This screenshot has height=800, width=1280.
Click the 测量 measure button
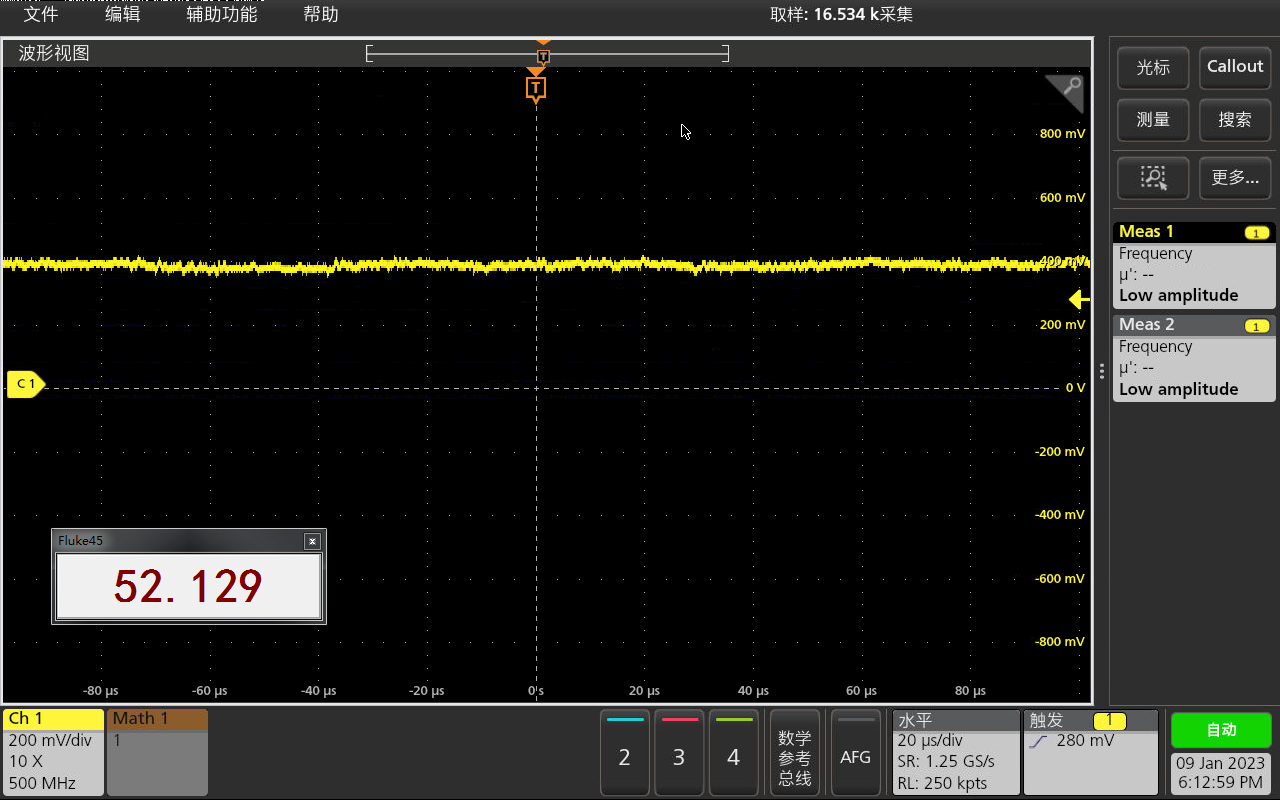pos(1153,119)
